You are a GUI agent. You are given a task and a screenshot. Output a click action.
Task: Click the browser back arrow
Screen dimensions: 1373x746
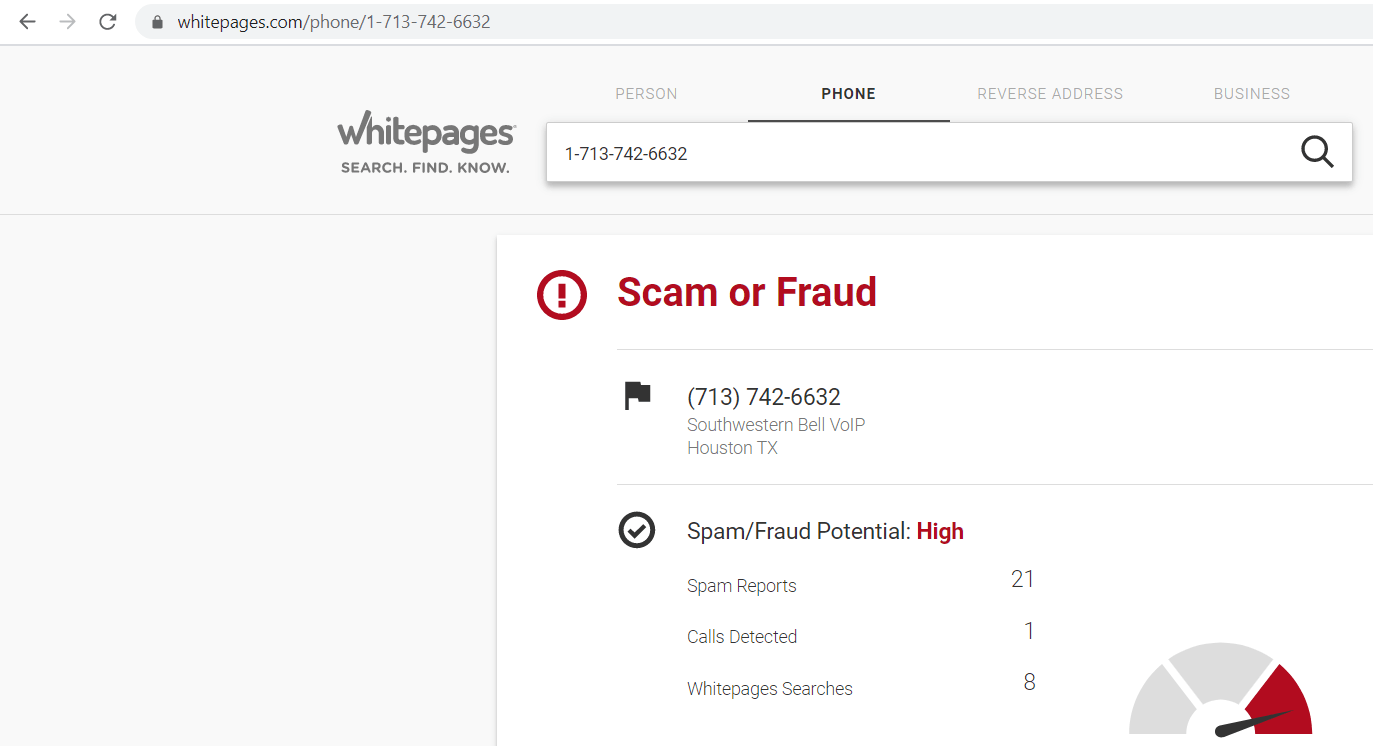tap(27, 21)
